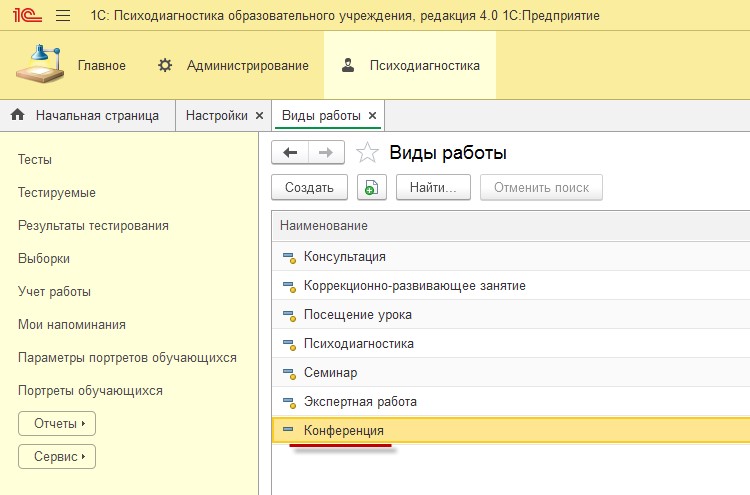Click the home icon on Начальная страница
The width and height of the screenshot is (750, 495).
[18, 115]
